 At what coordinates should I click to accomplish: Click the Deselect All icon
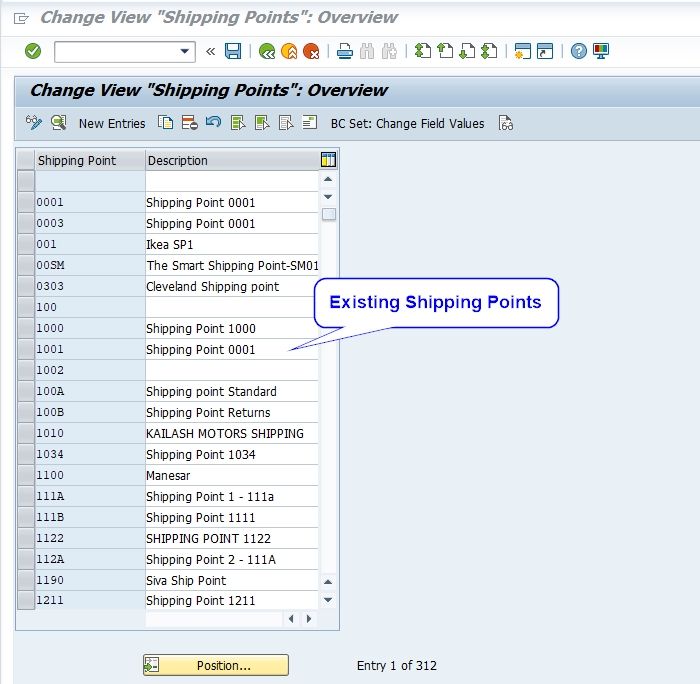coord(286,122)
